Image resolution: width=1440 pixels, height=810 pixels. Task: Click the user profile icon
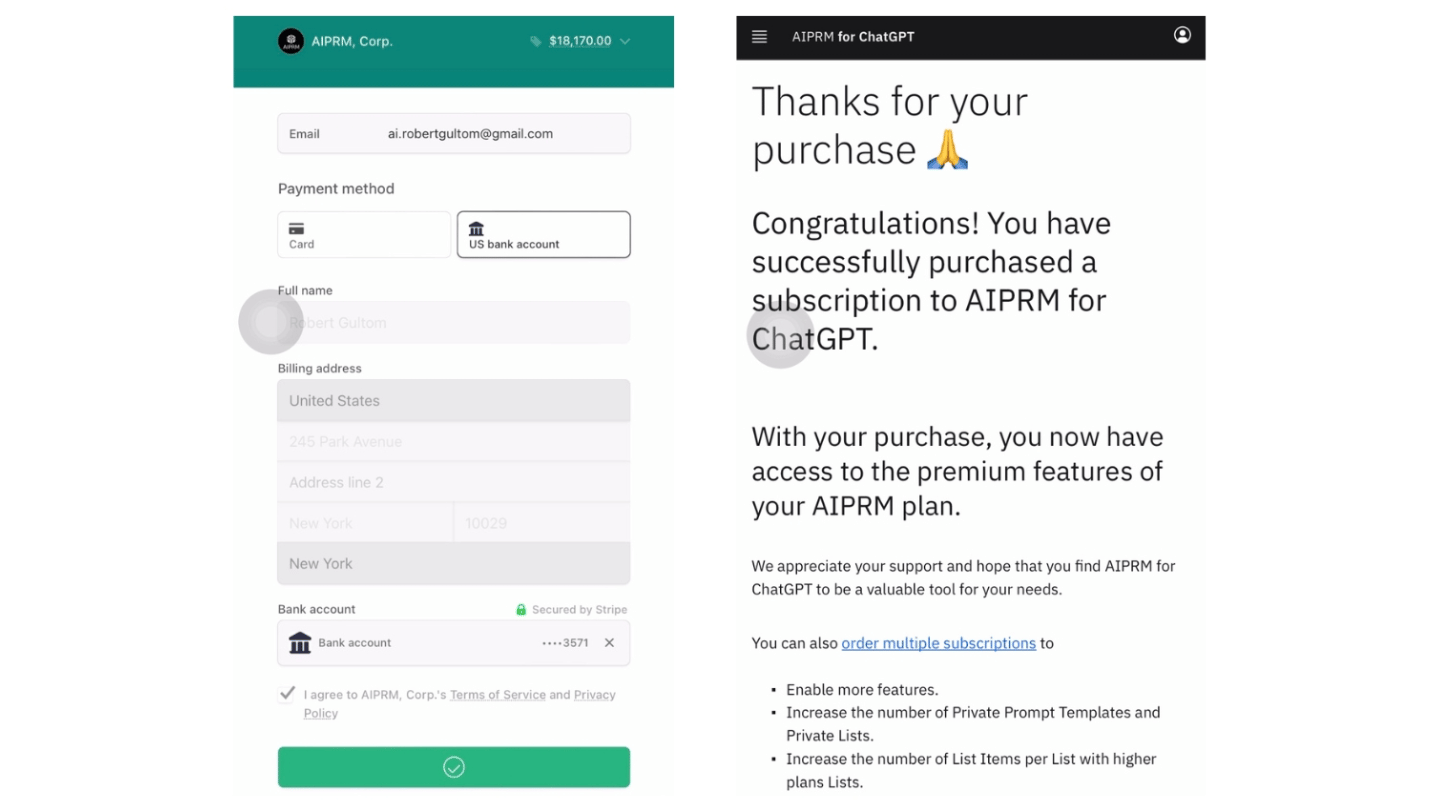coord(1182,36)
